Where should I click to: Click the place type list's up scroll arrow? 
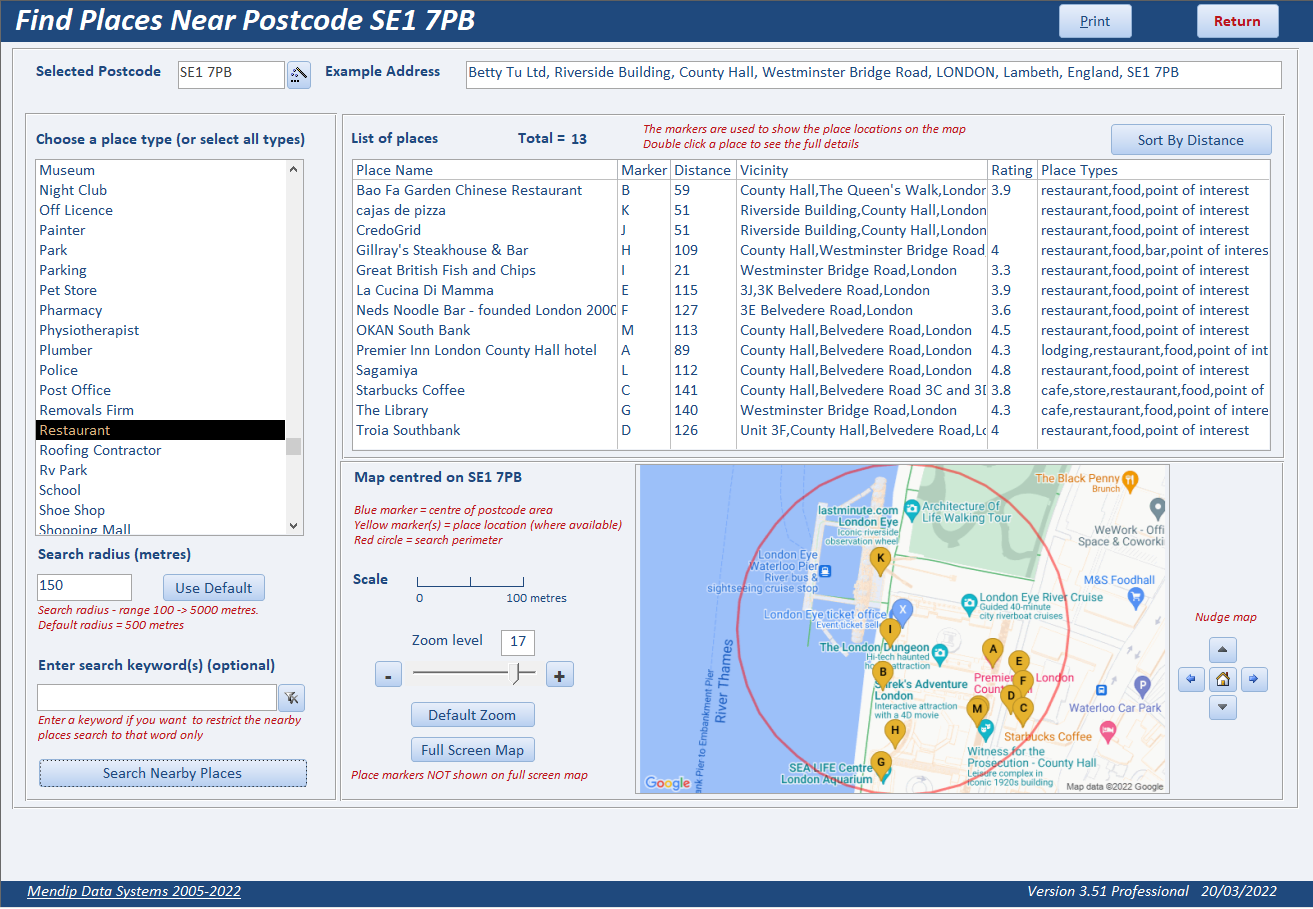294,169
